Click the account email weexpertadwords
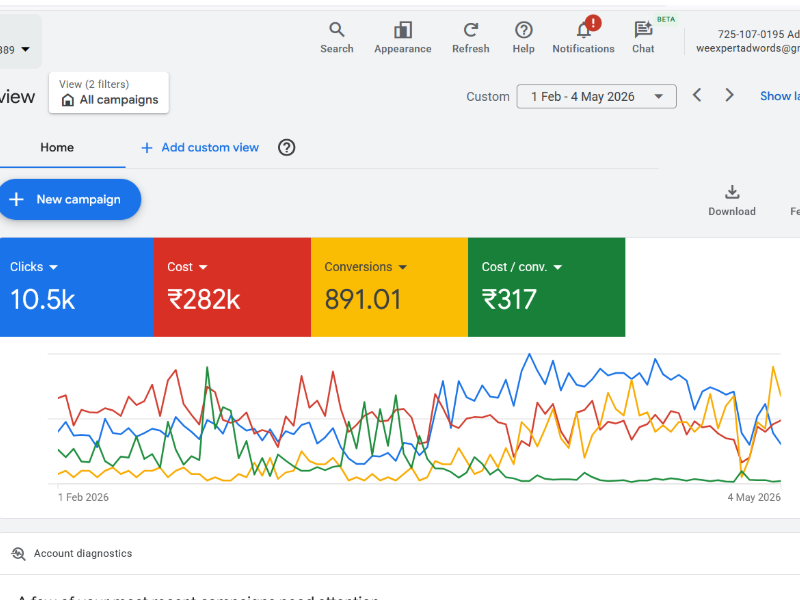 [x=747, y=48]
